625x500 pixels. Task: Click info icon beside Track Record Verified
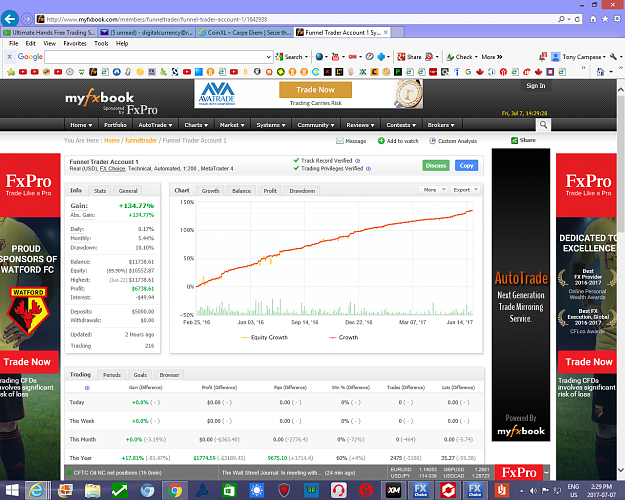(x=358, y=161)
